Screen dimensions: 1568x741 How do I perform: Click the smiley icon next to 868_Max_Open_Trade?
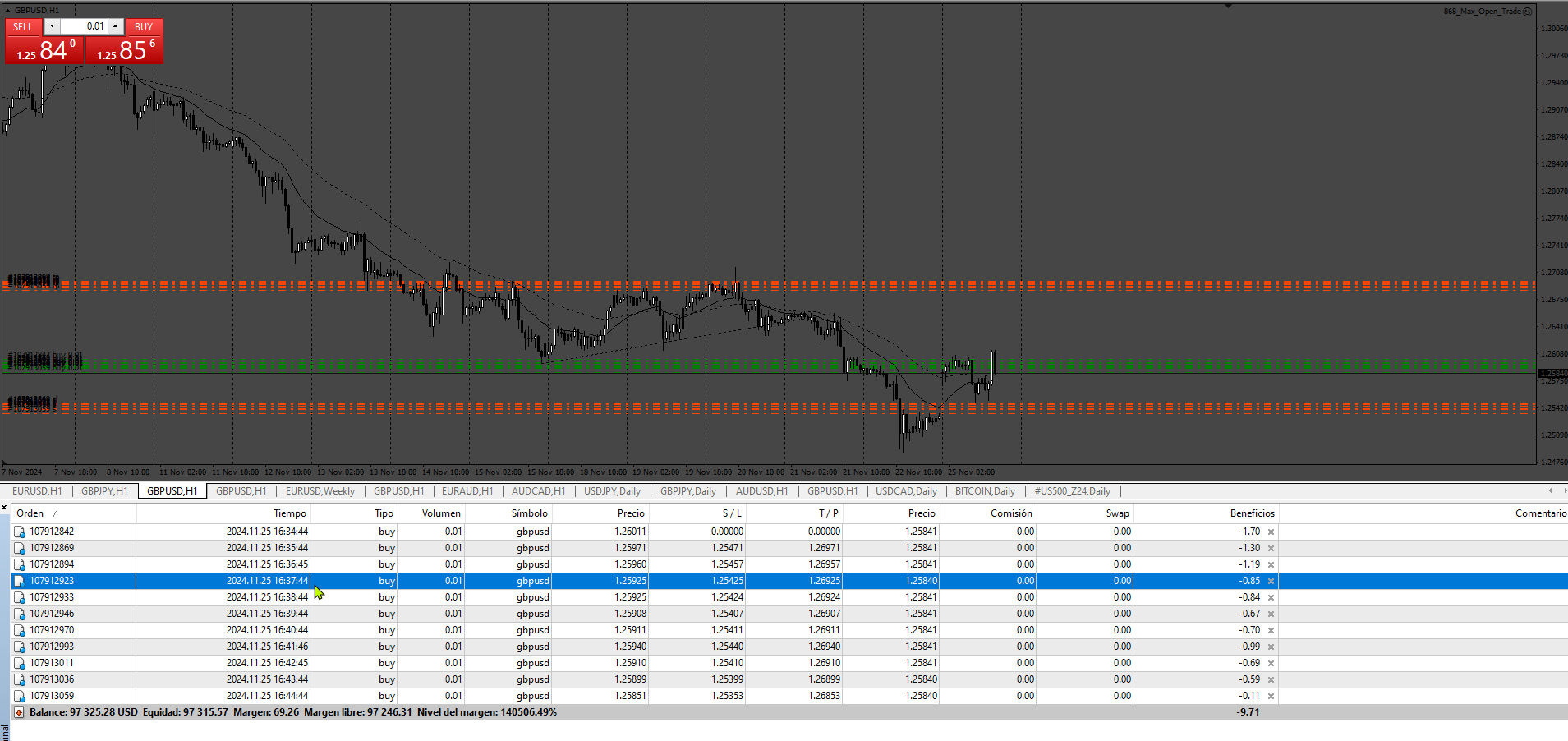click(x=1527, y=12)
